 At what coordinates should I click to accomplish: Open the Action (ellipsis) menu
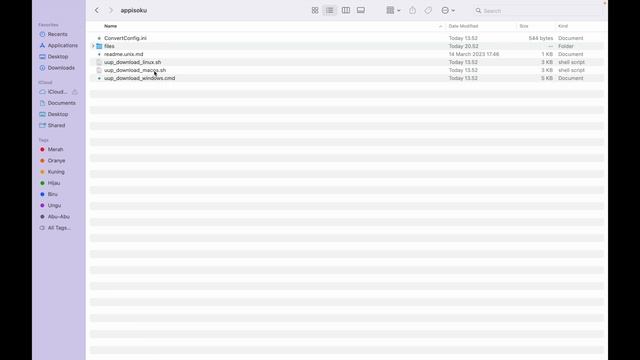click(x=448, y=10)
